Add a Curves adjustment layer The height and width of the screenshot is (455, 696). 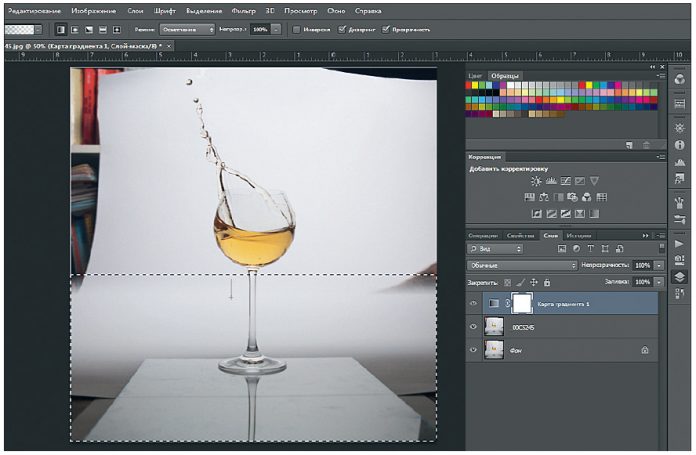coord(565,181)
